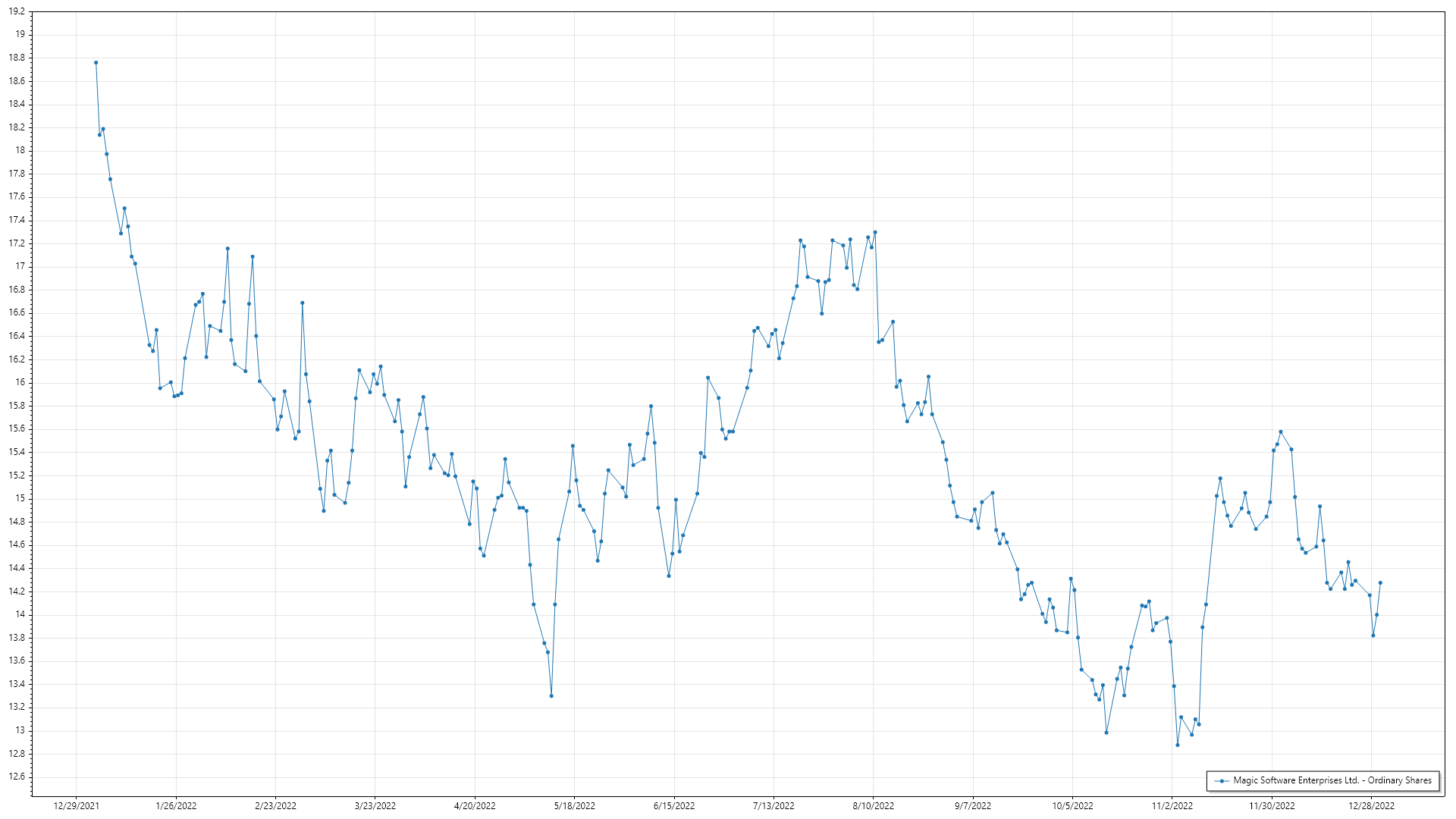Click the last data point on the far right
This screenshot has width=1456, height=819.
tap(1380, 583)
